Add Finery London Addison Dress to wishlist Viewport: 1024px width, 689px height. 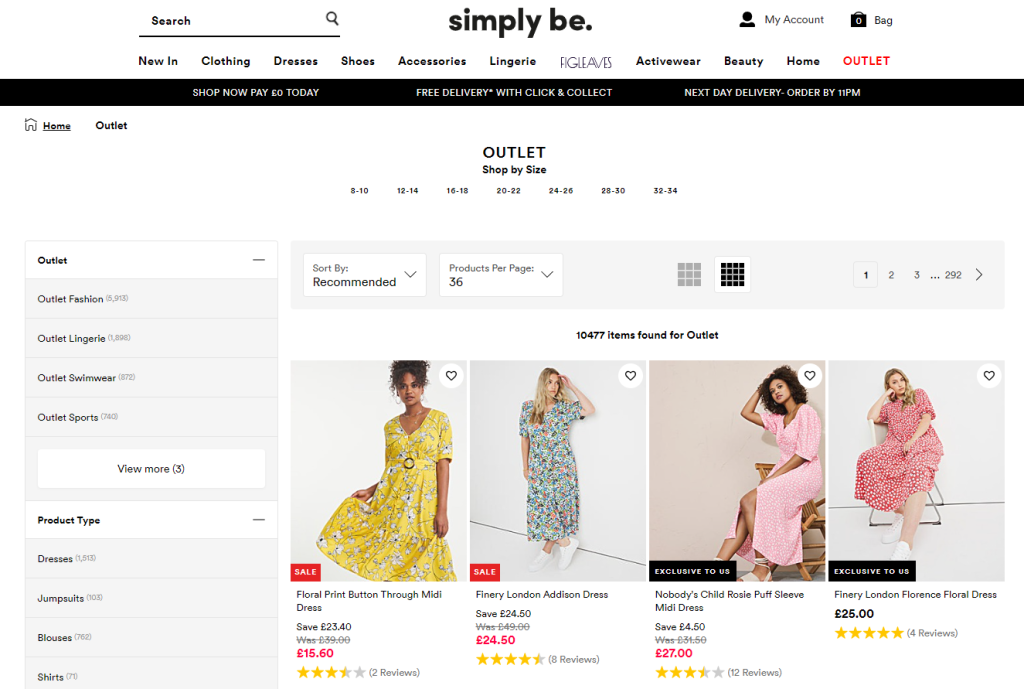coord(630,376)
